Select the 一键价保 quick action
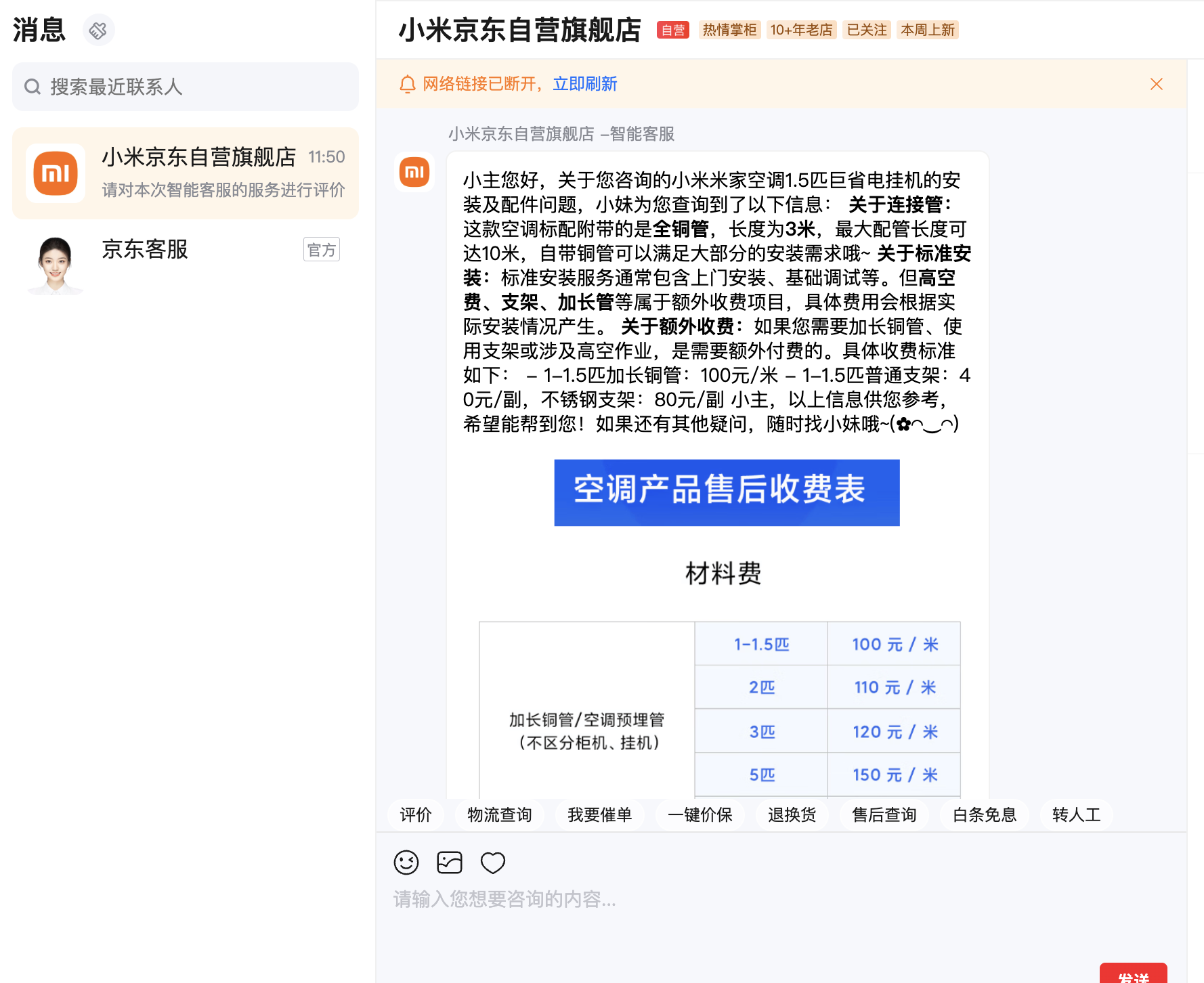Screen dimensions: 1204x983 click(x=700, y=814)
